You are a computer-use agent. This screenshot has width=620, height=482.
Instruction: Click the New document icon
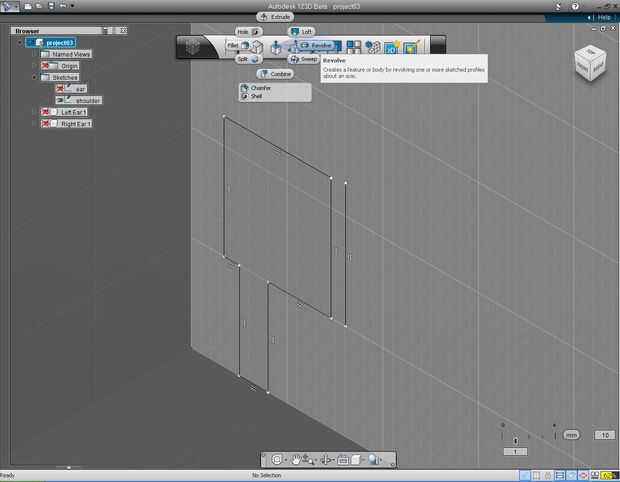pyautogui.click(x=28, y=6)
